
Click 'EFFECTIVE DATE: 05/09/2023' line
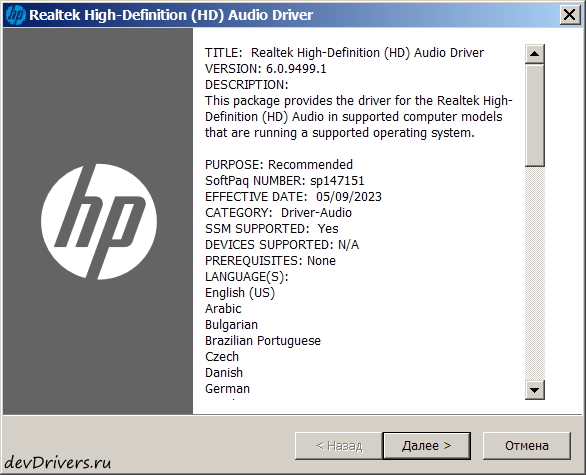pyautogui.click(x=293, y=197)
